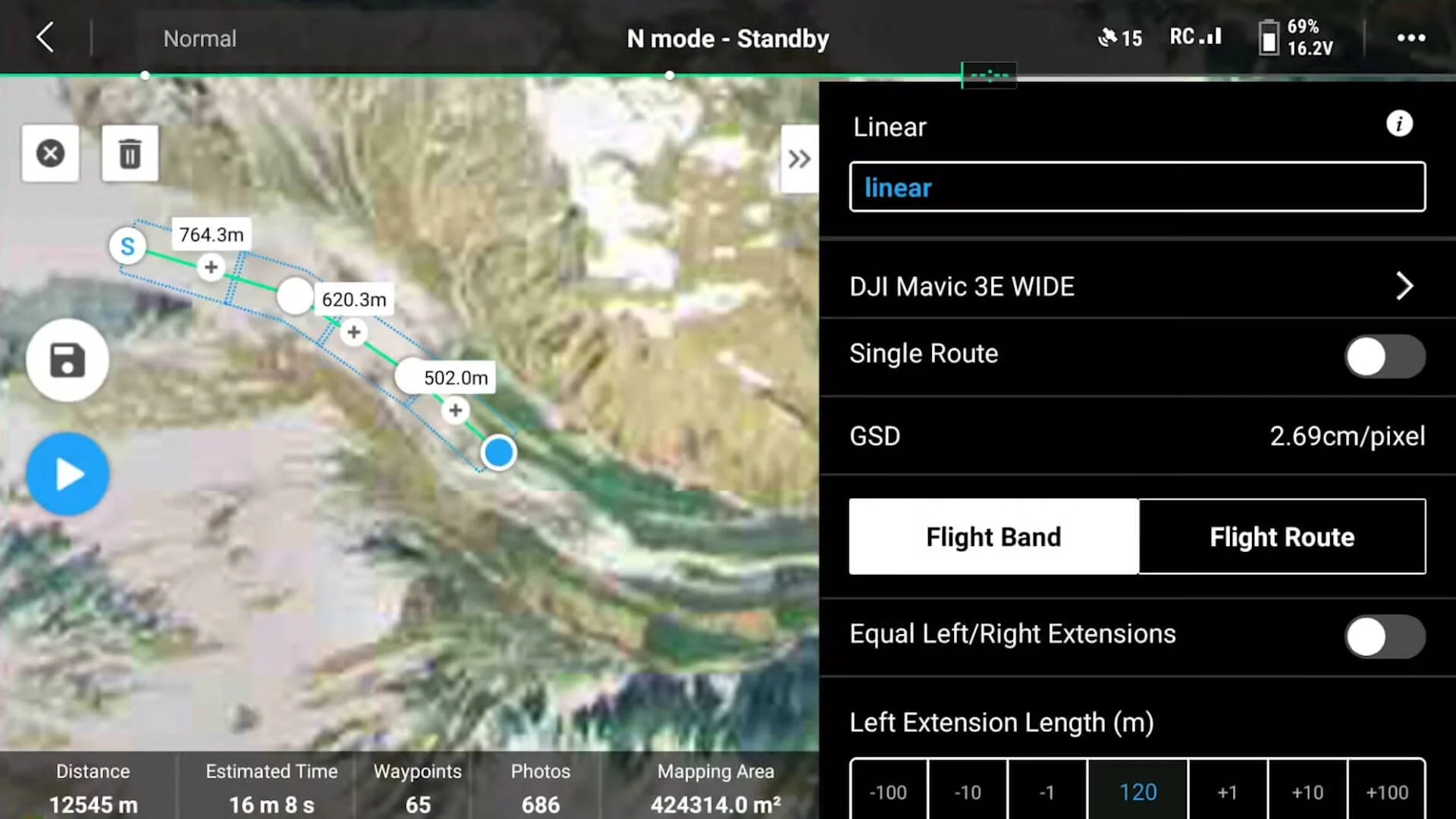The height and width of the screenshot is (819, 1456).
Task: Click the route name input field
Action: pyautogui.click(x=1137, y=187)
